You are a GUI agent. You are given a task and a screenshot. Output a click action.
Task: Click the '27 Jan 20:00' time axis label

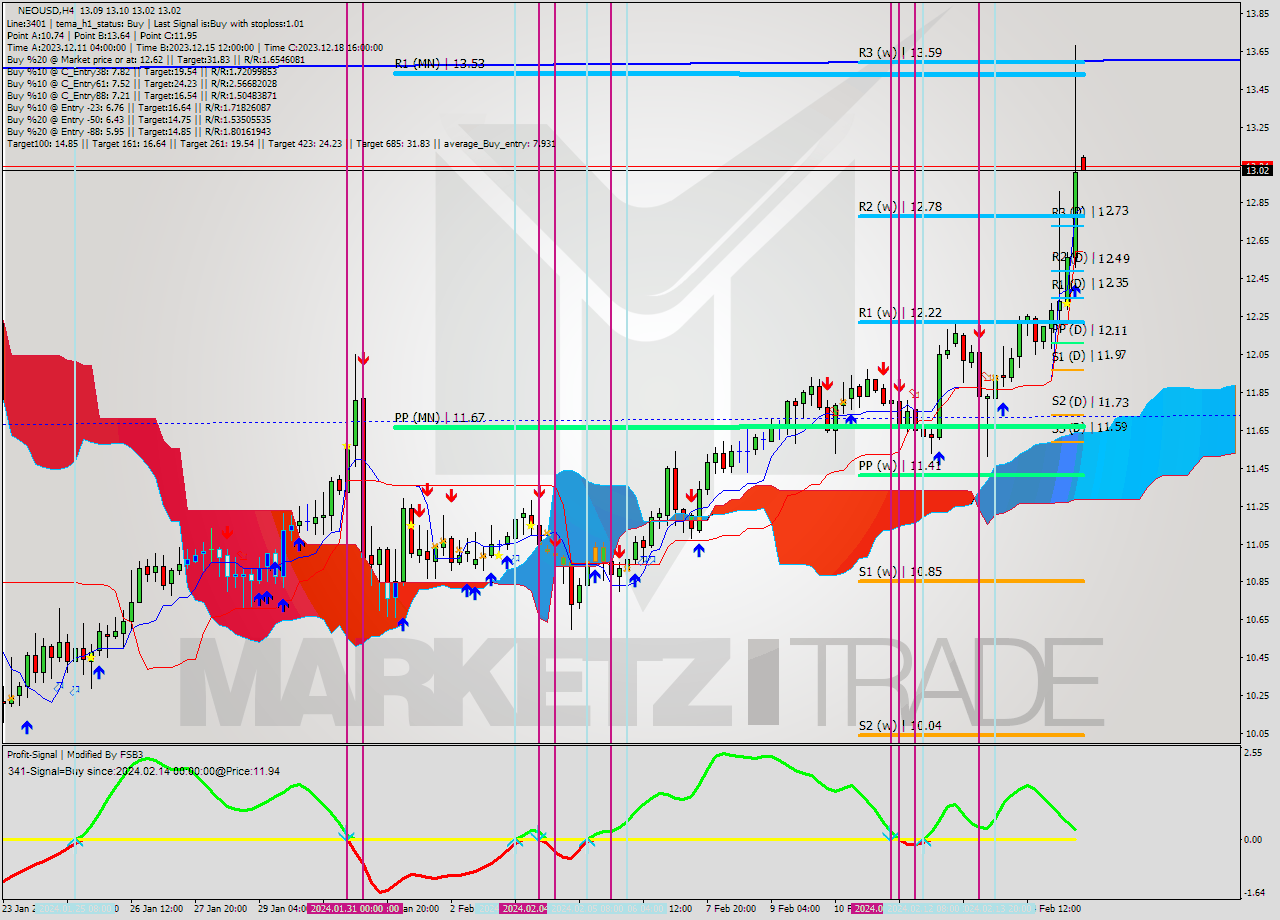[221, 909]
